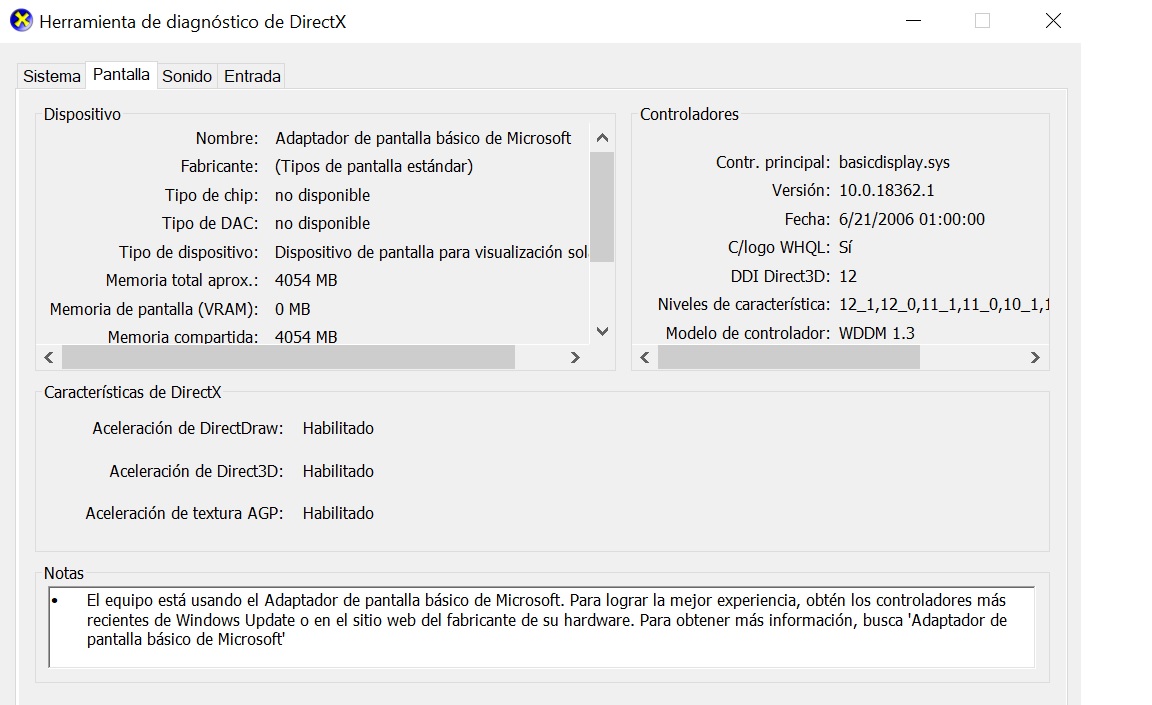Click the Niveles de característica value list
Viewport: 1152px width, 705px height.
944,304
